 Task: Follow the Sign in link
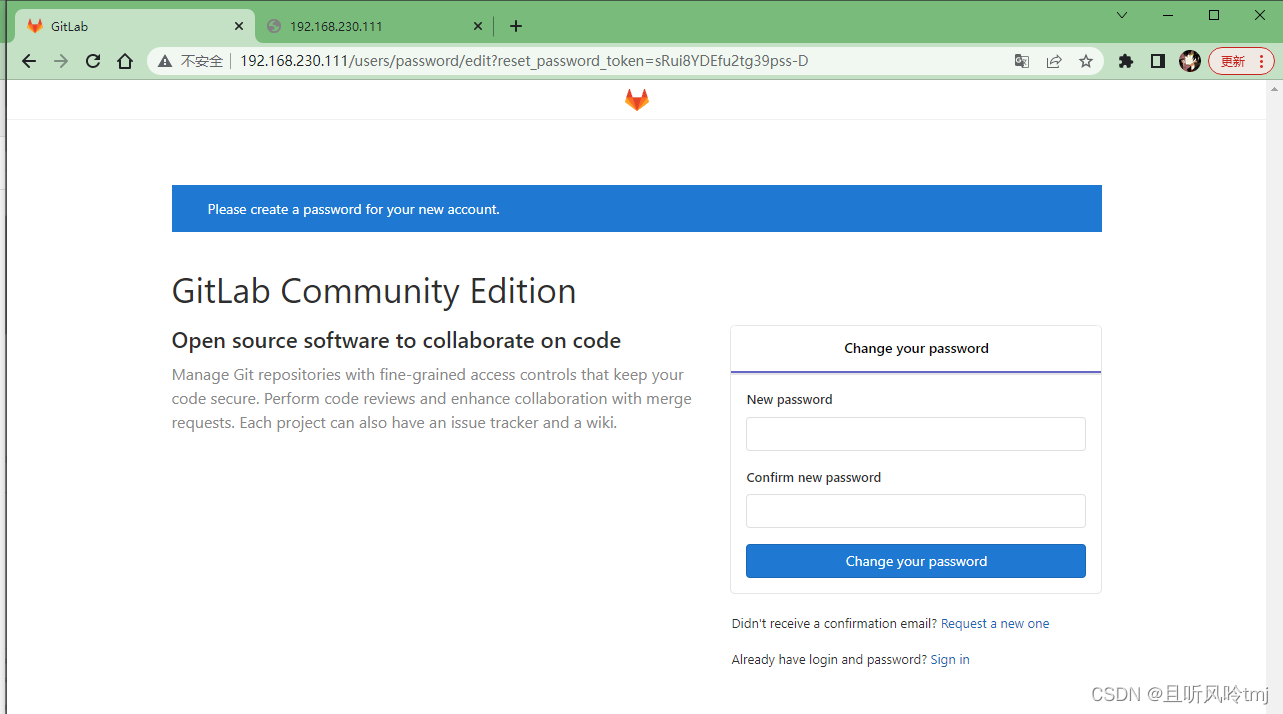coord(950,660)
